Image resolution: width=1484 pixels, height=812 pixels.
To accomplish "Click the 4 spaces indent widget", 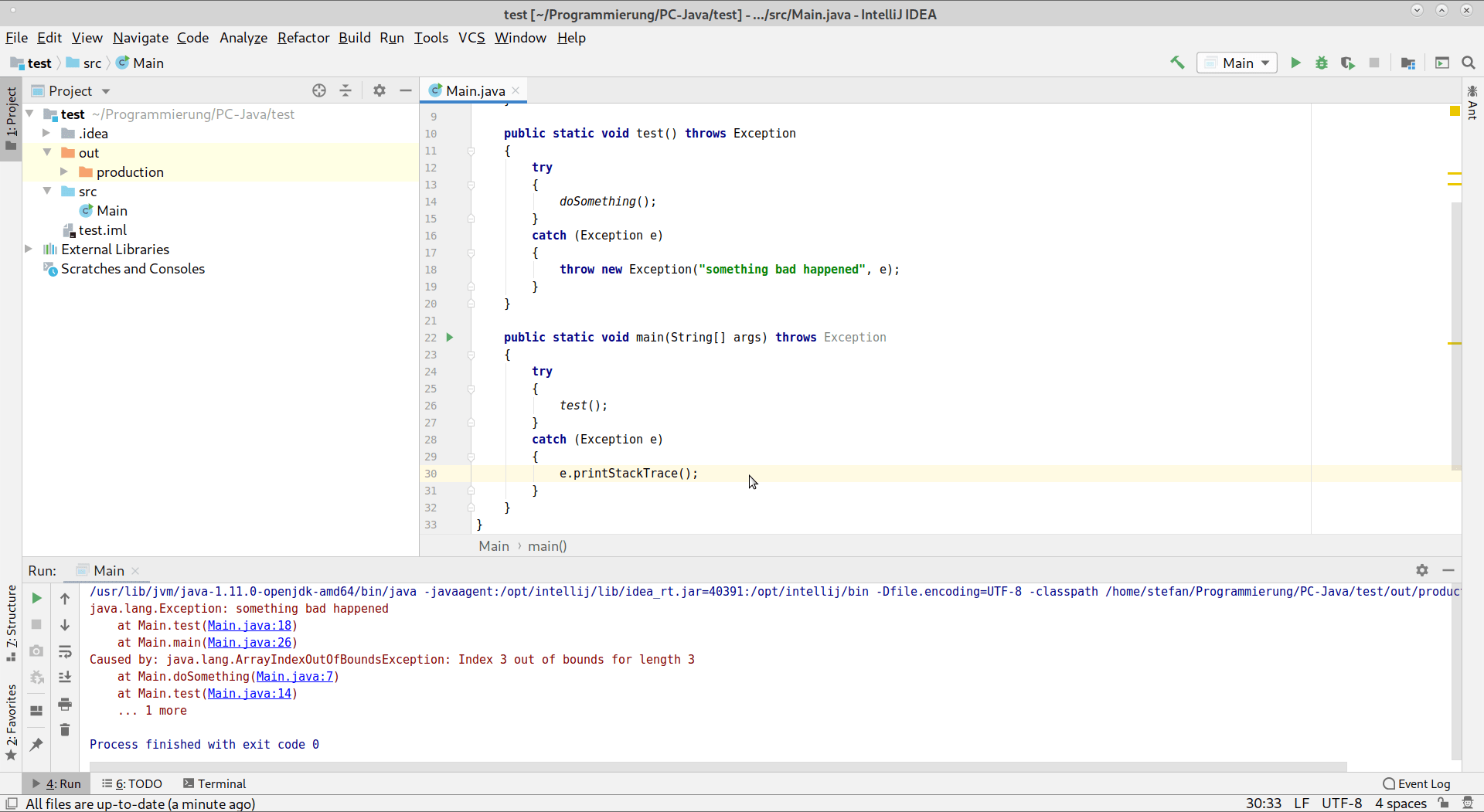I will coord(1401,804).
